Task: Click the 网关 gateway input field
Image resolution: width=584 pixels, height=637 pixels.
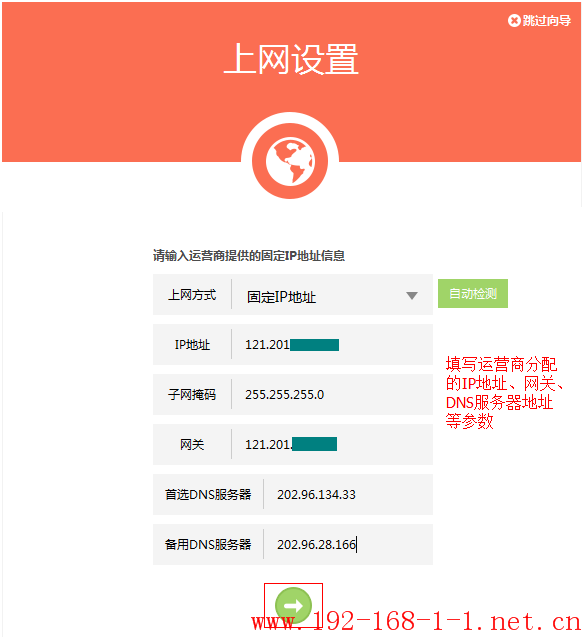Action: (332, 444)
